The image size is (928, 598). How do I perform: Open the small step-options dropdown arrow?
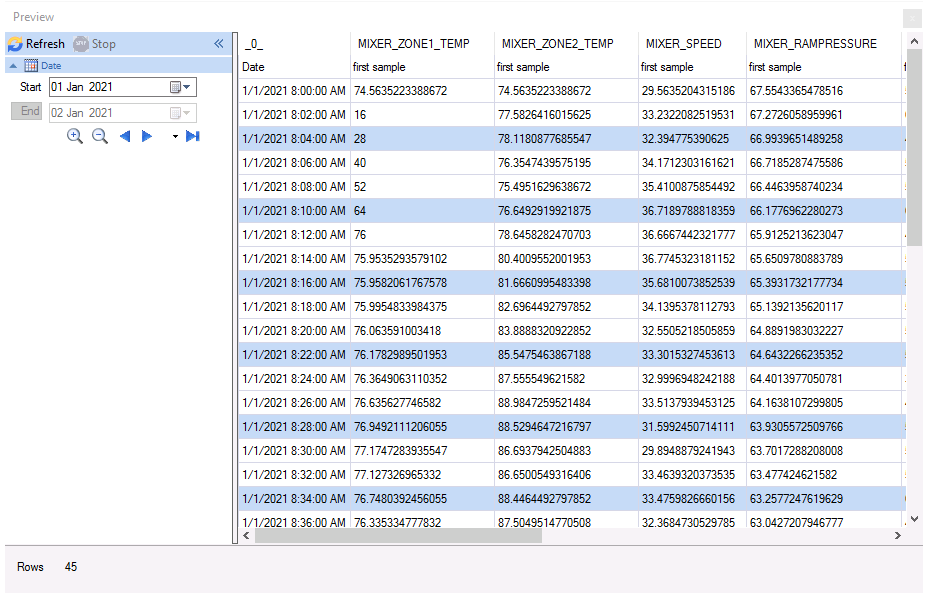tap(175, 137)
